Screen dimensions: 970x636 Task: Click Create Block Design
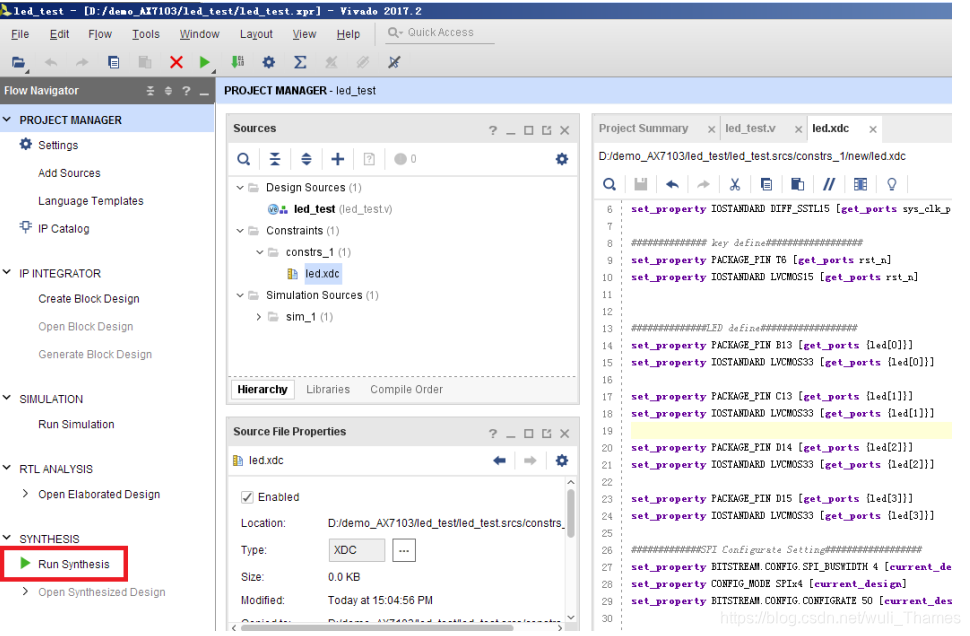[x=89, y=299]
